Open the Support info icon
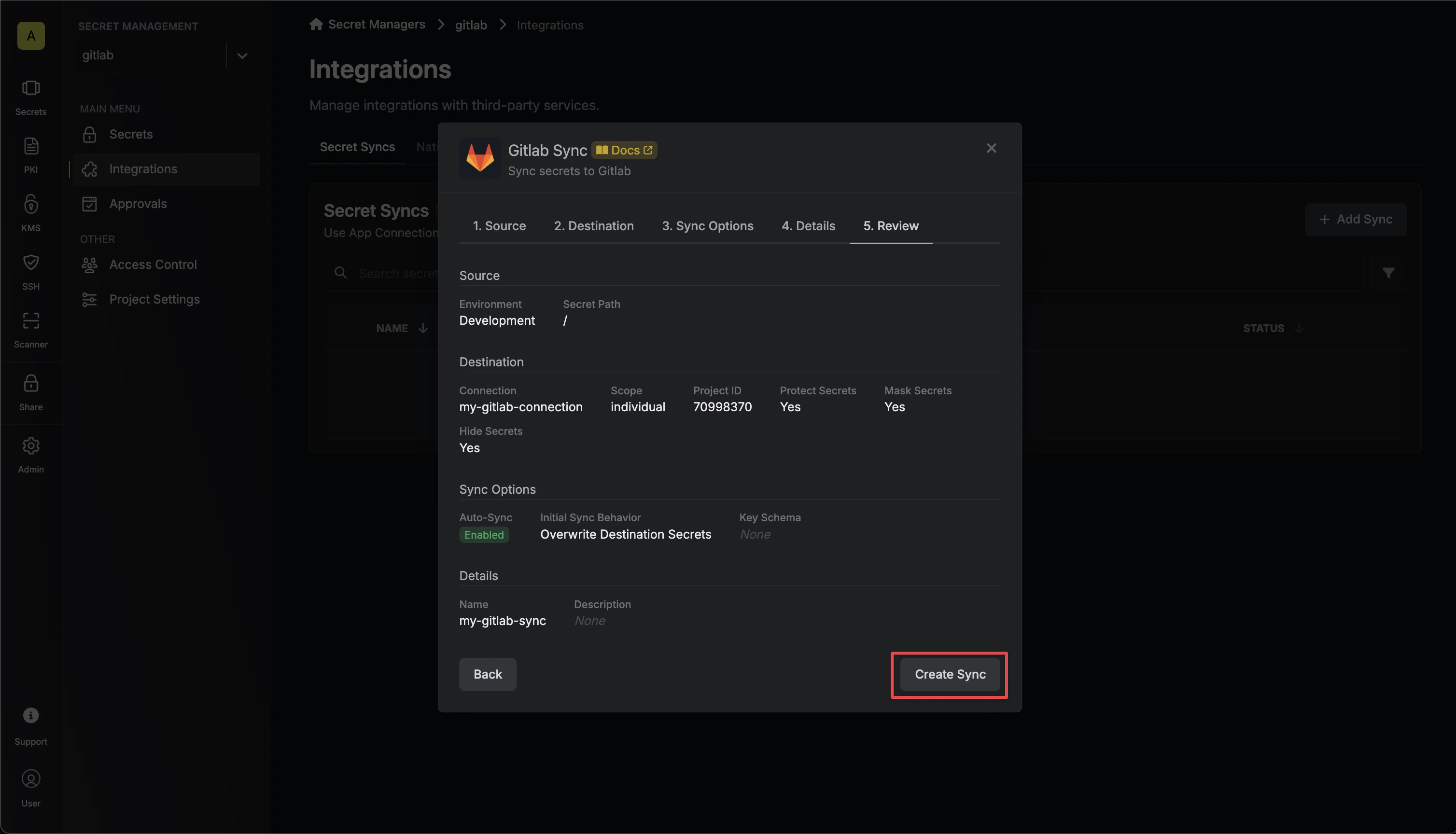Viewport: 1456px width, 834px height. click(x=31, y=715)
